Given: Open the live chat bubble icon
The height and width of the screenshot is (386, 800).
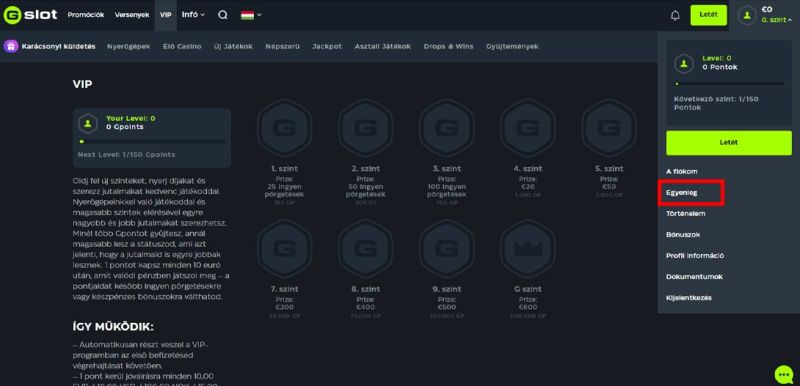Looking at the screenshot, I should tap(783, 375).
